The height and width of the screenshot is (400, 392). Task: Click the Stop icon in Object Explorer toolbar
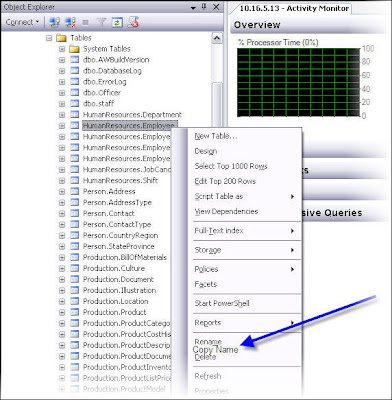86,23
